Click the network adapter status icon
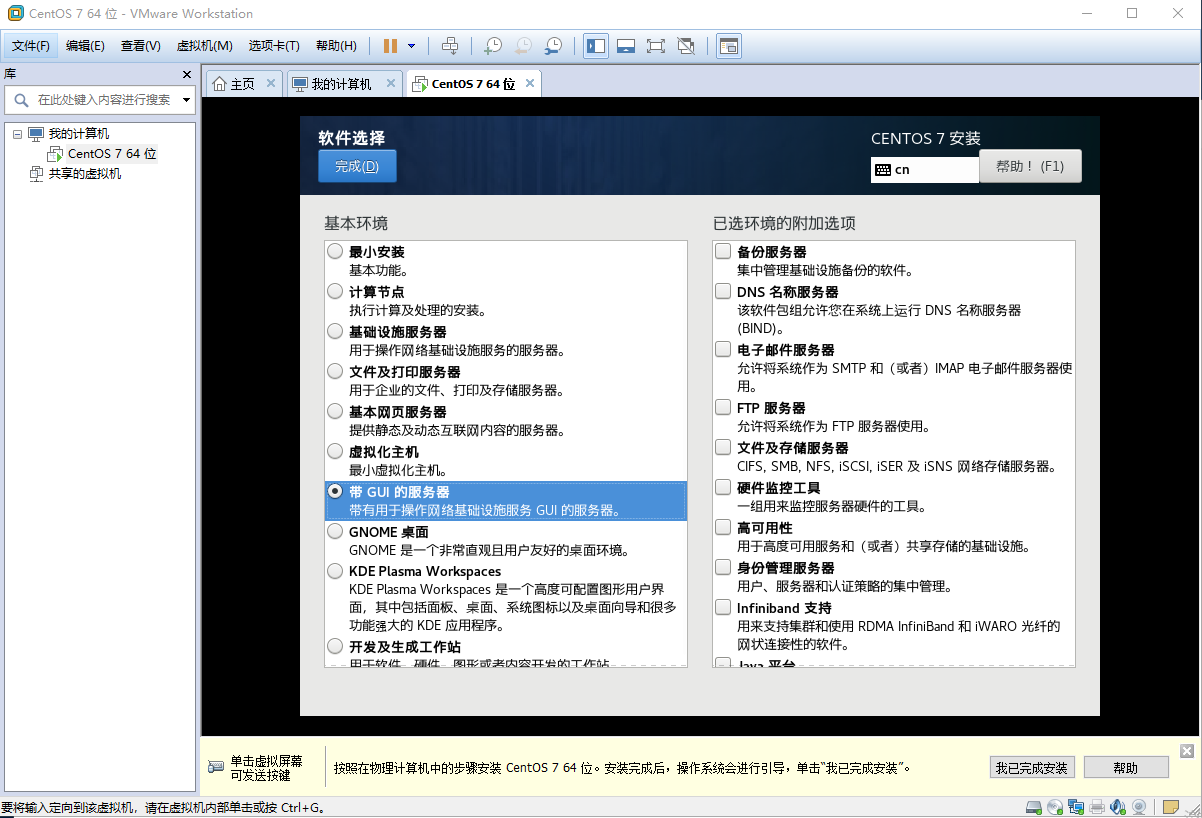Image resolution: width=1202 pixels, height=818 pixels. tap(1076, 807)
